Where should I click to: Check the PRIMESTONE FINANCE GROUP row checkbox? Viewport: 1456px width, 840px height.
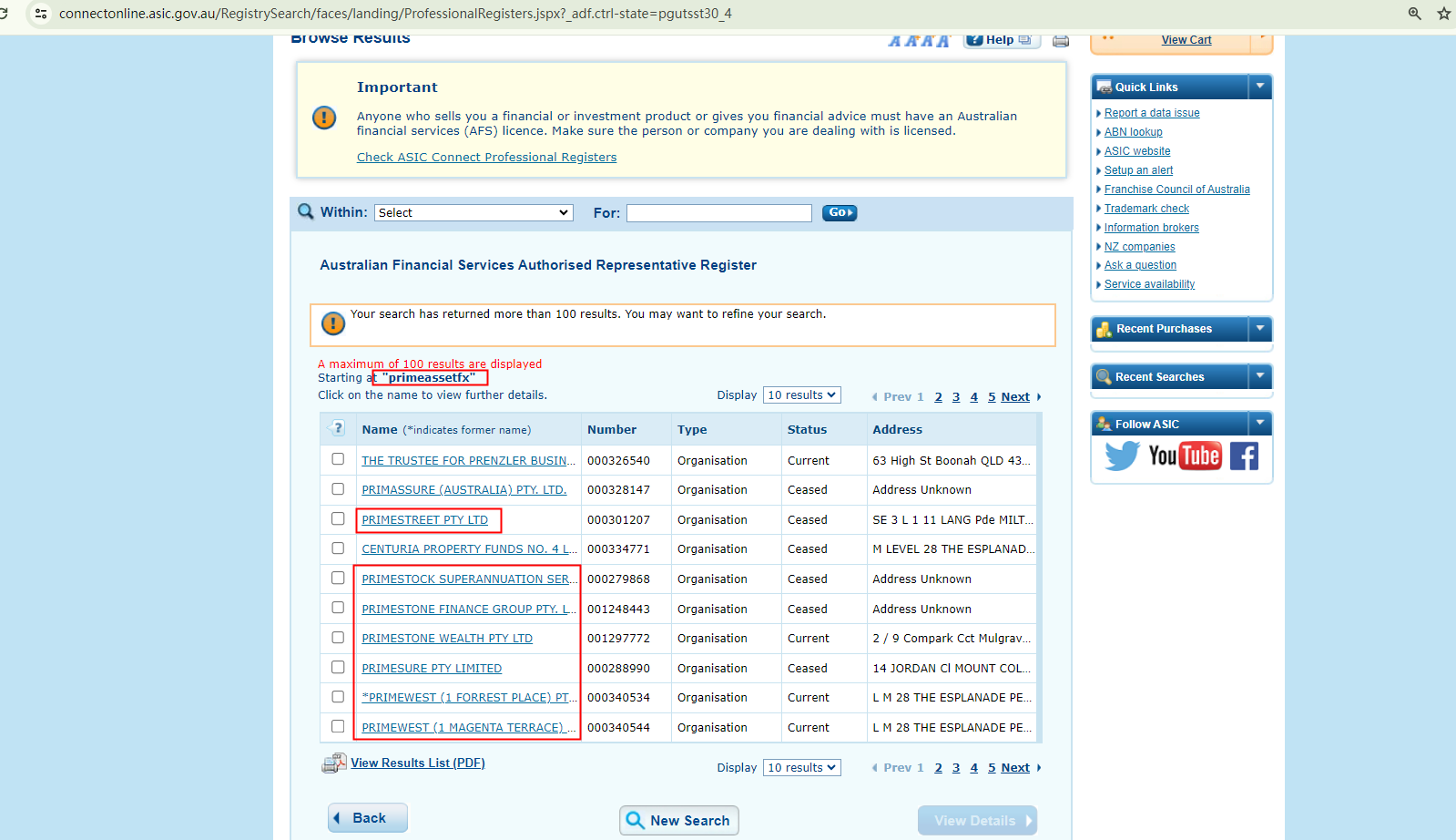(338, 608)
